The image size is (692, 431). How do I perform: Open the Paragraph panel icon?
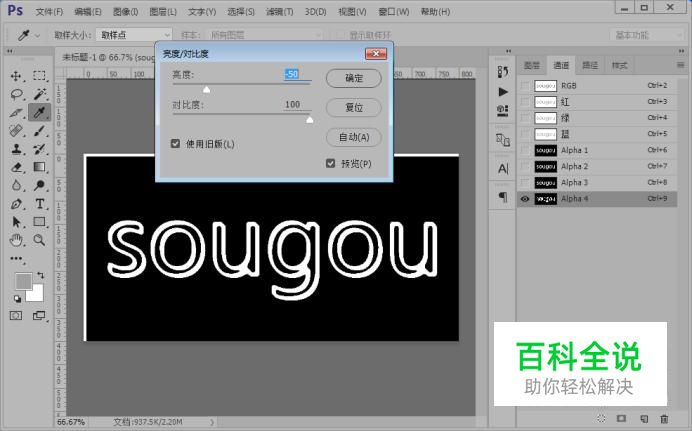pos(503,196)
